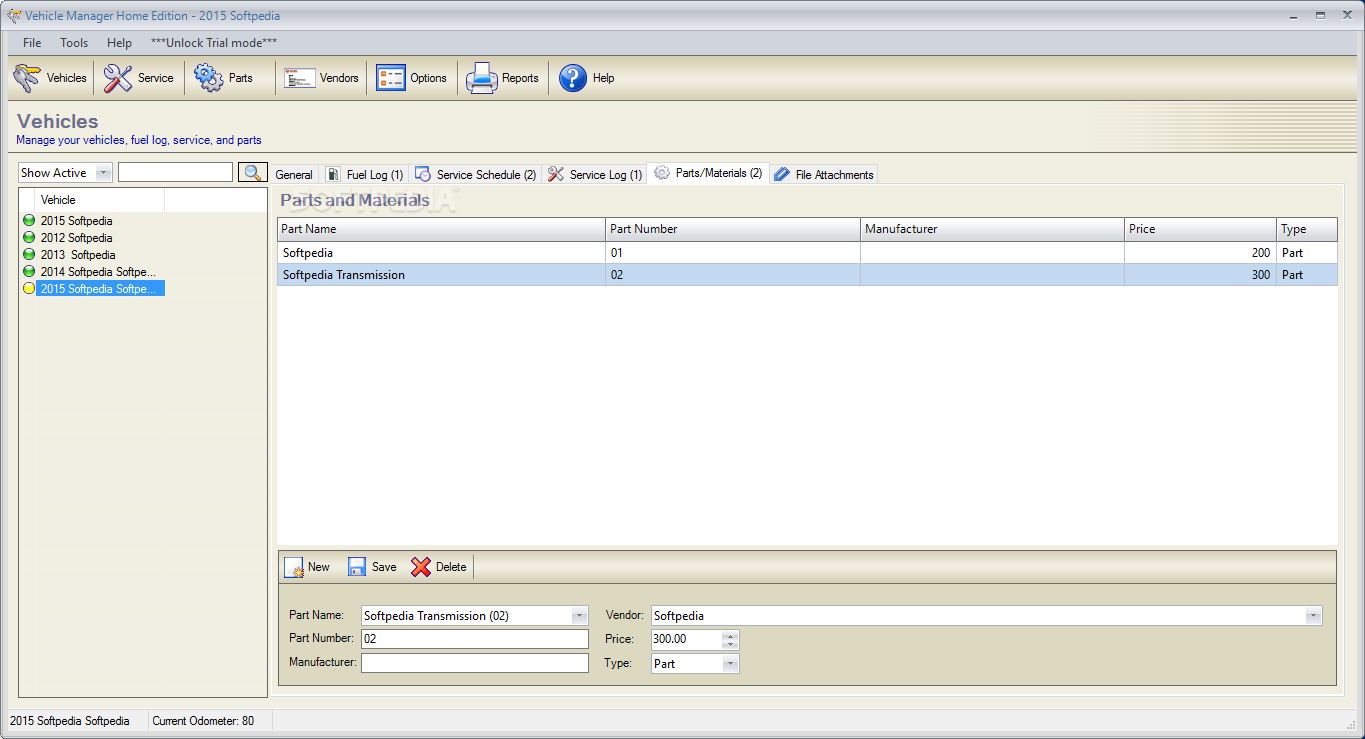
Task: Expand the Show Active filter dropdown
Action: (104, 173)
